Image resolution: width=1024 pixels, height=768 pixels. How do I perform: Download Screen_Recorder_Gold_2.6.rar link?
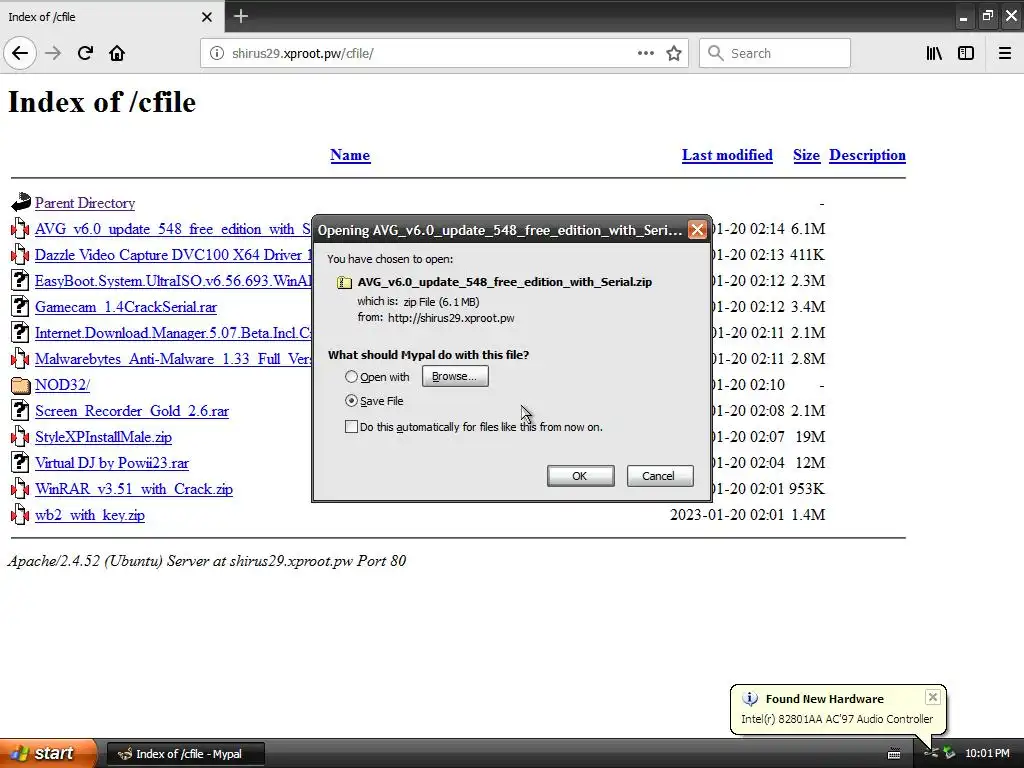(x=132, y=411)
